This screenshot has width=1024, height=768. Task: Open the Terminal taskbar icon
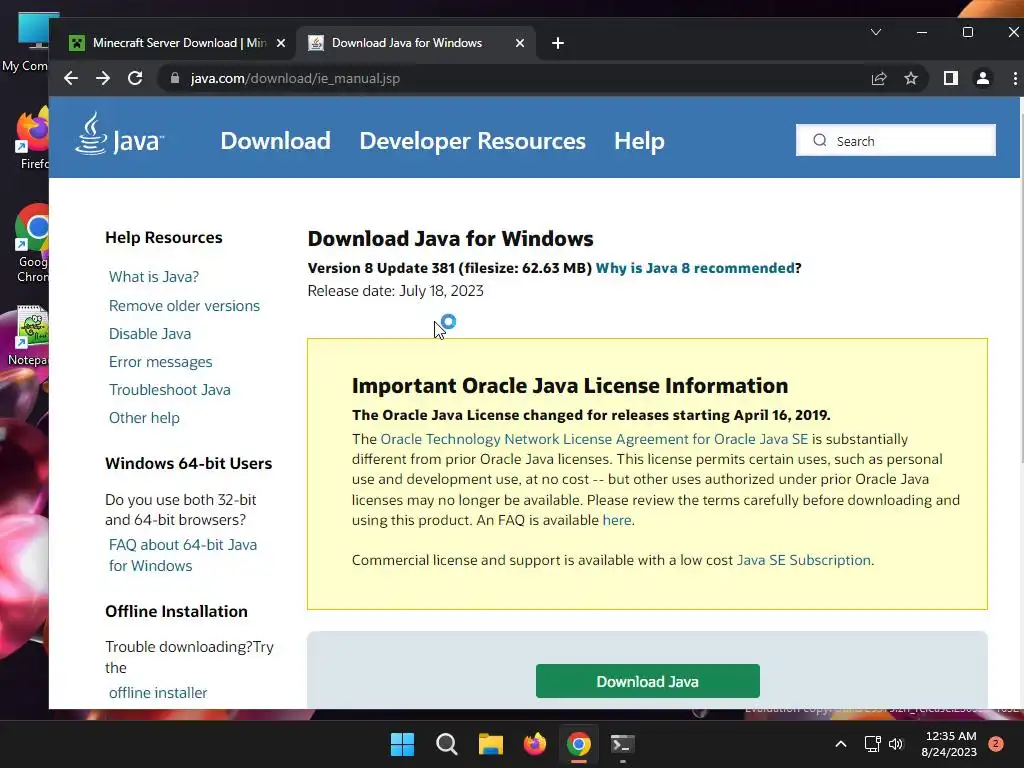(622, 744)
